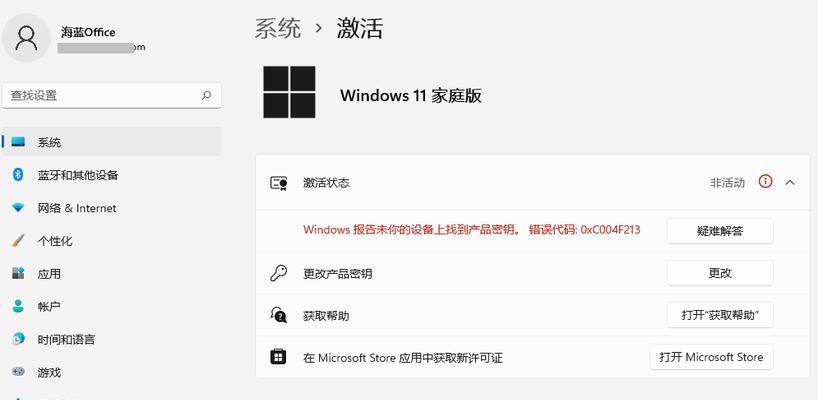Select the Personalization brush icon
This screenshot has width=818, height=400.
tap(18, 241)
